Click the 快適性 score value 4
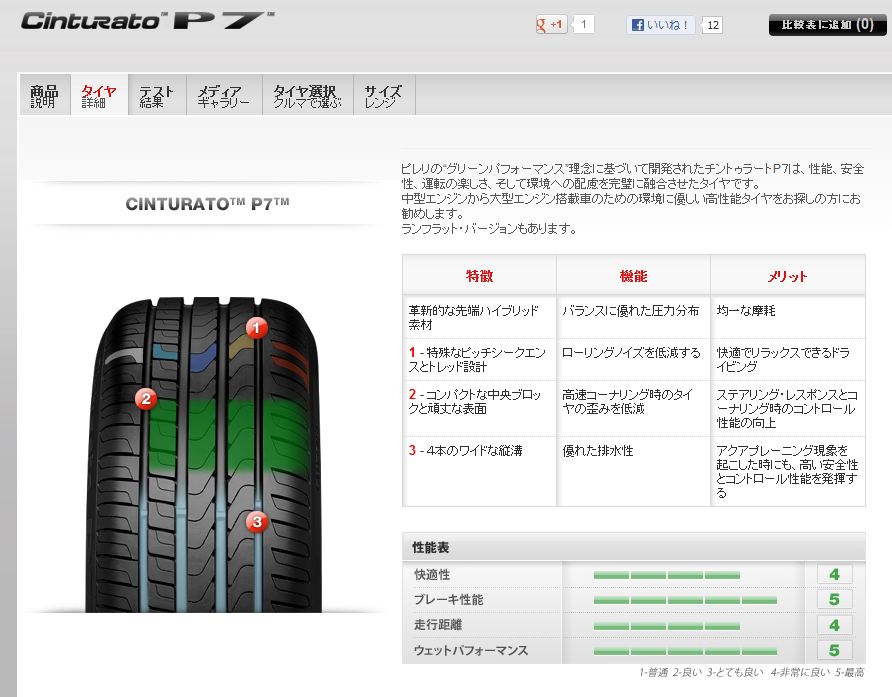892x697 pixels. pyautogui.click(x=834, y=574)
